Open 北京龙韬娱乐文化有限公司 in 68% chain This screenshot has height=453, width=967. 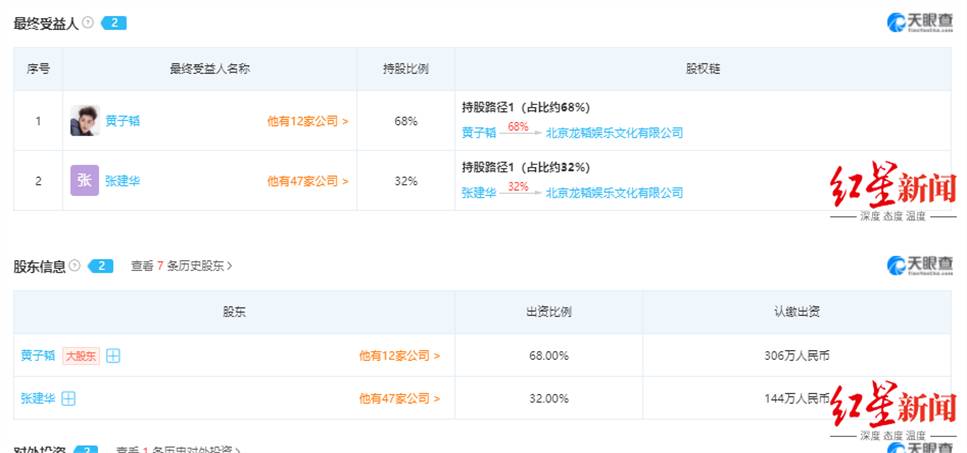[x=614, y=133]
